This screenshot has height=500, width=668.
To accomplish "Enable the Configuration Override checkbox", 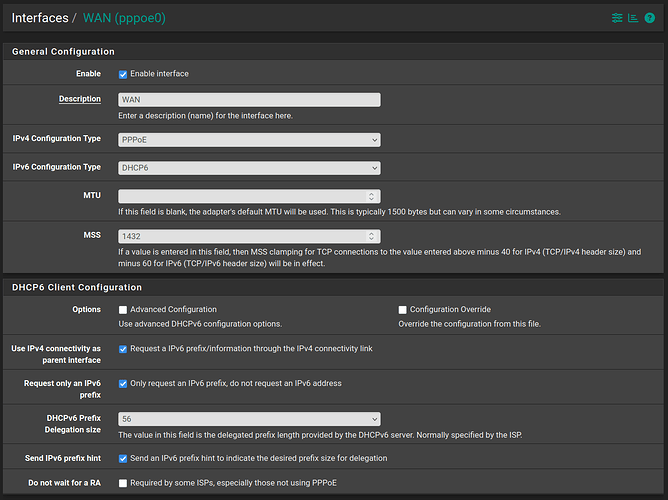I will [x=403, y=310].
